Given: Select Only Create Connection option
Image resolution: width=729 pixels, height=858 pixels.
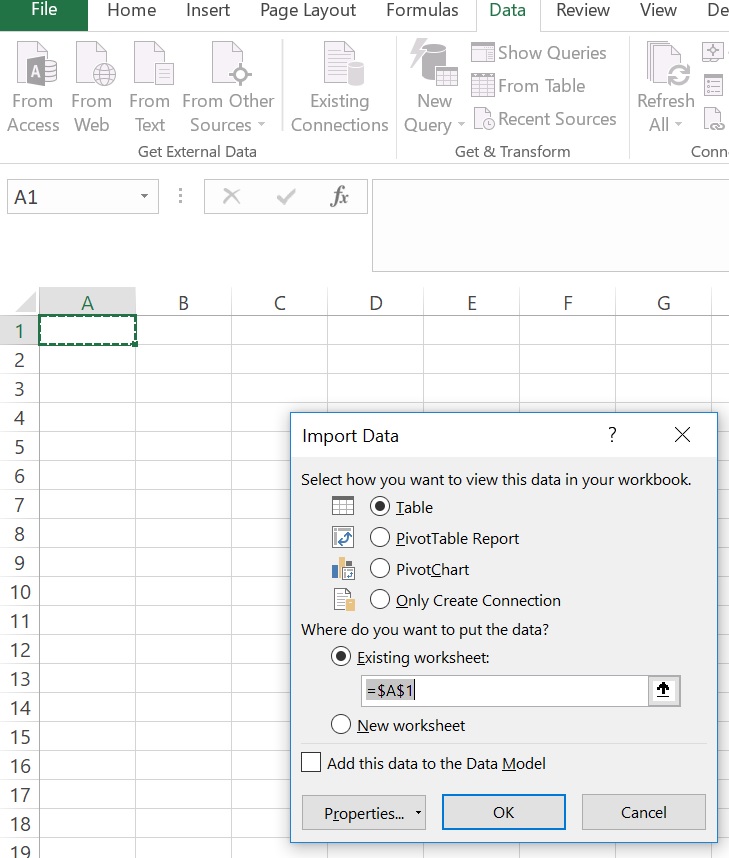Looking at the screenshot, I should point(380,600).
